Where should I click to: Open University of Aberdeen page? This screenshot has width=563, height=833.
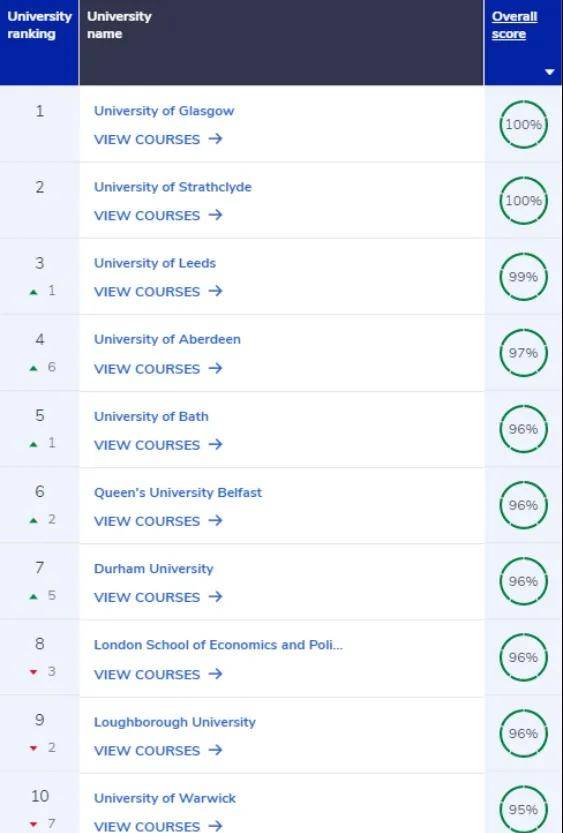(167, 339)
